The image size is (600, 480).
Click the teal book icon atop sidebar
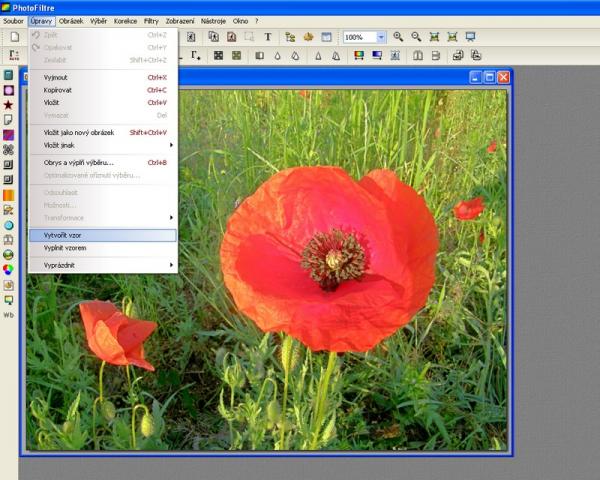pos(8,75)
